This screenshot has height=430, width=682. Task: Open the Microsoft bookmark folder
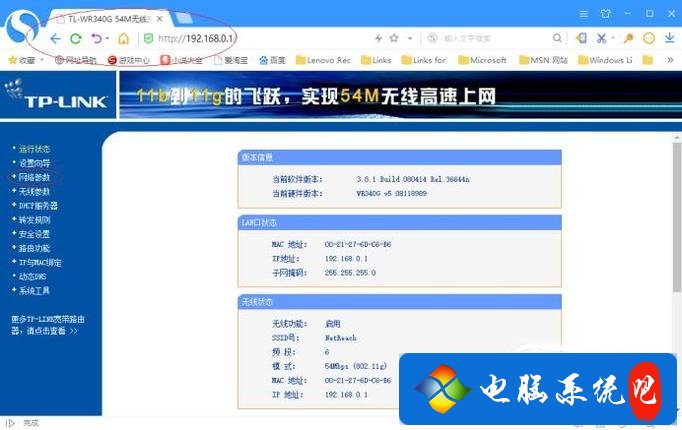click(x=483, y=60)
